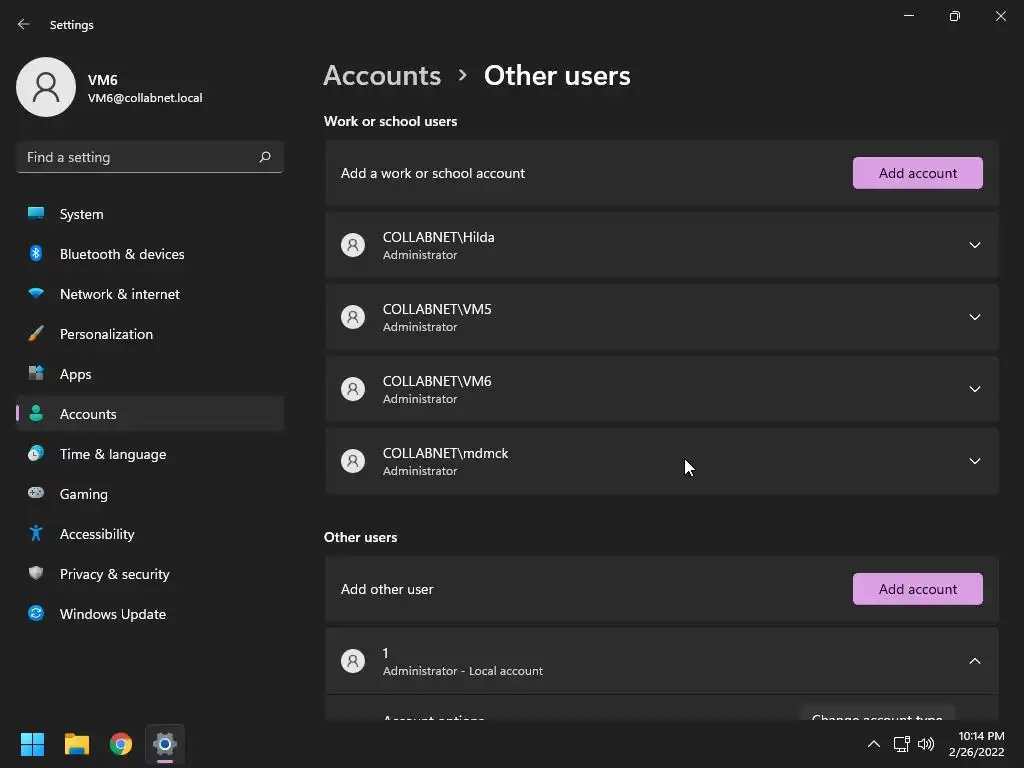Click the Gaming controller icon
Screen dimensions: 1024x768
coord(36,494)
